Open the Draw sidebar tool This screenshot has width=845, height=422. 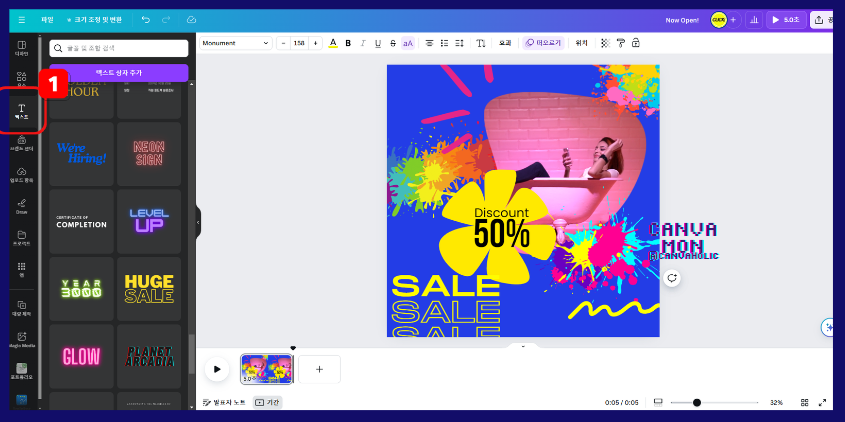[x=22, y=207]
